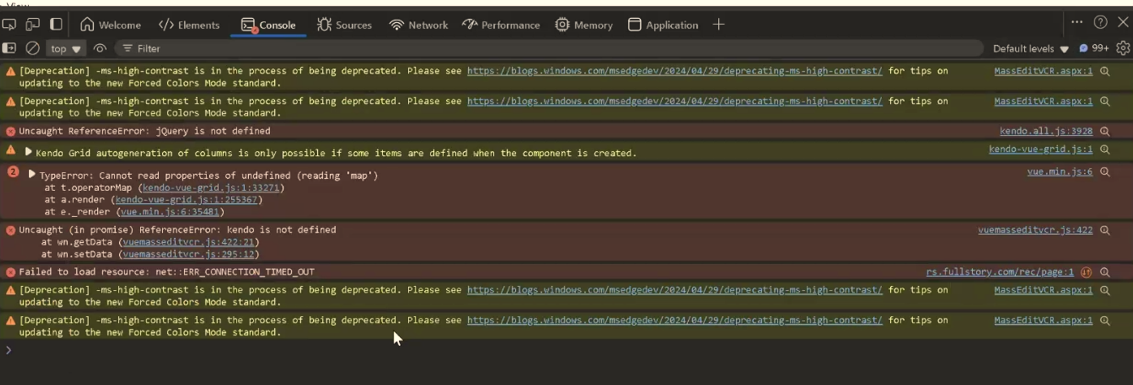This screenshot has width=1133, height=385.
Task: Toggle device emulation icon
Action: [x=33, y=25]
